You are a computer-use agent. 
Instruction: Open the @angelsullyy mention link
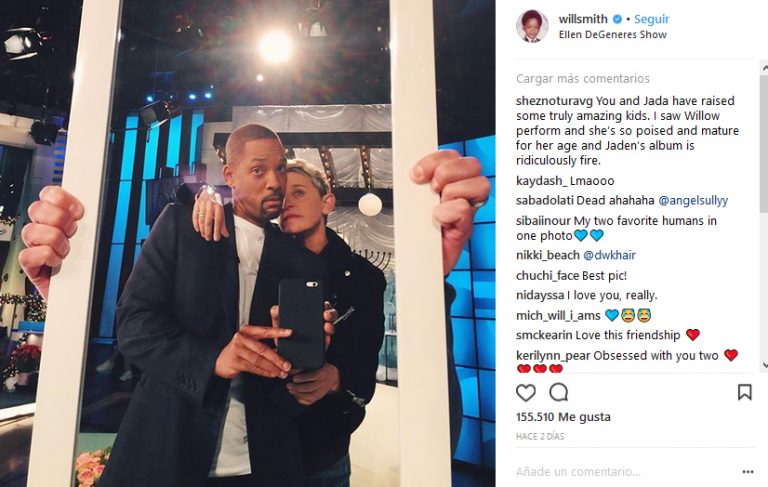693,200
